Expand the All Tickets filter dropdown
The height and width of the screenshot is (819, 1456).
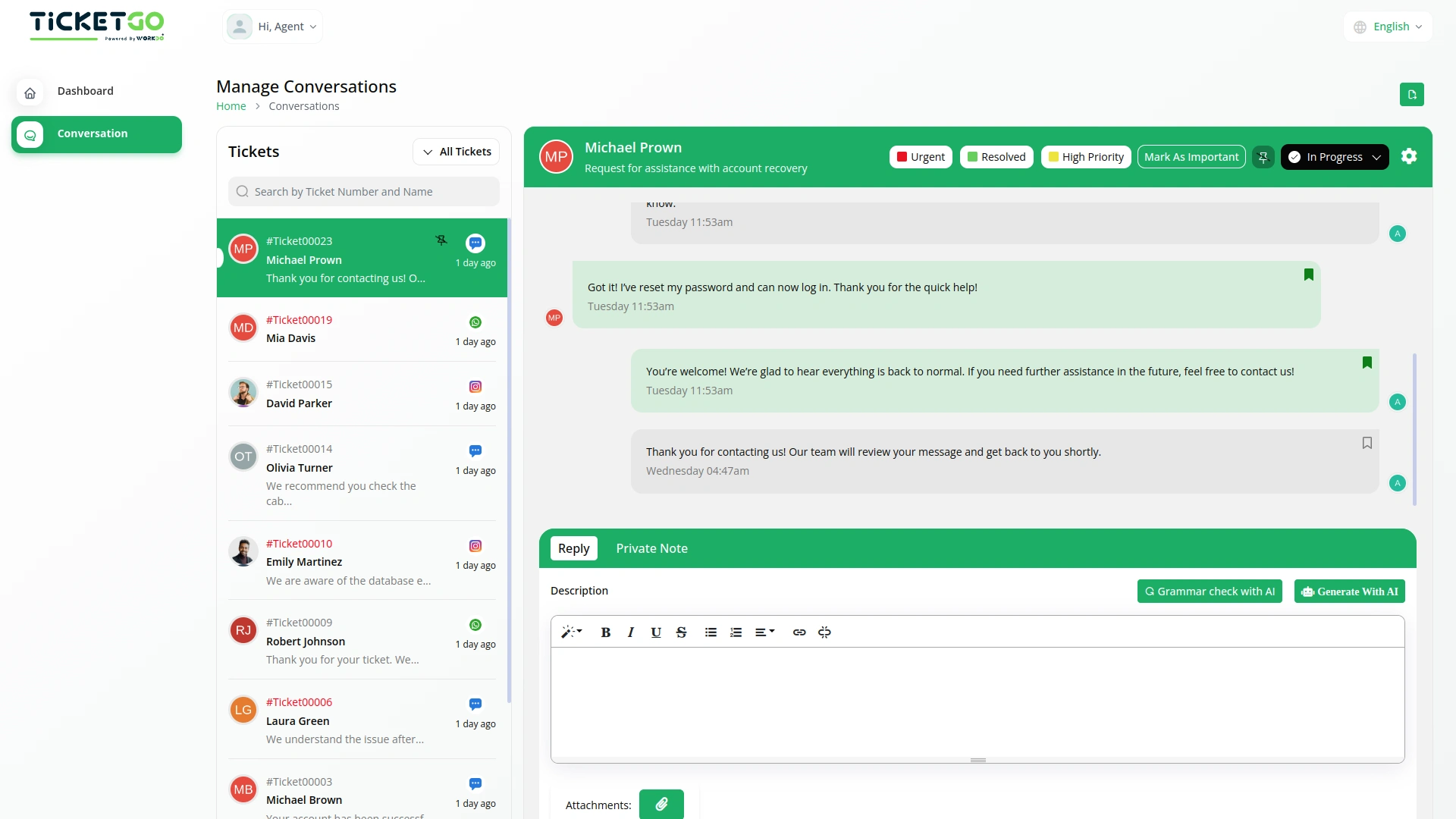456,151
